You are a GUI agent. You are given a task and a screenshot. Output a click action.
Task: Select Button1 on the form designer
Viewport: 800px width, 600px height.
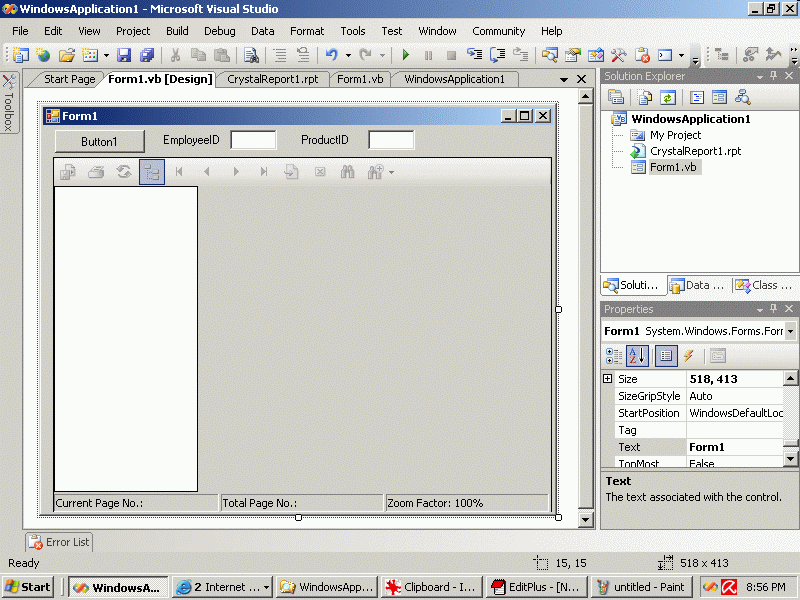click(x=99, y=141)
